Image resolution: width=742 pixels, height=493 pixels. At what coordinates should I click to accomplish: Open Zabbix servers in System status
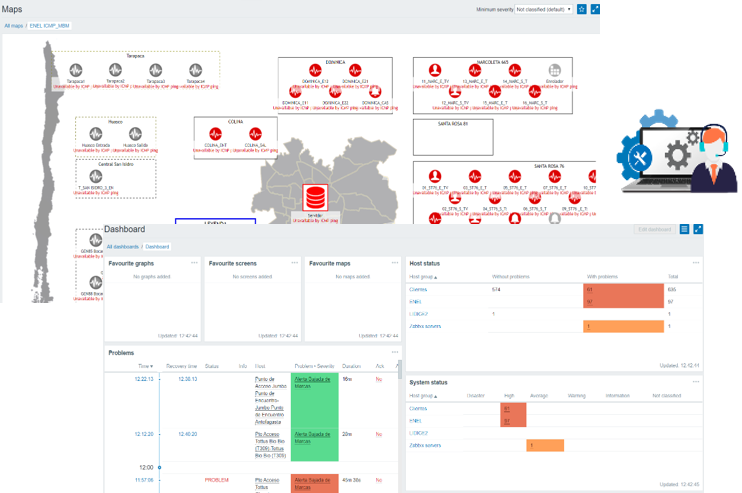click(x=425, y=446)
